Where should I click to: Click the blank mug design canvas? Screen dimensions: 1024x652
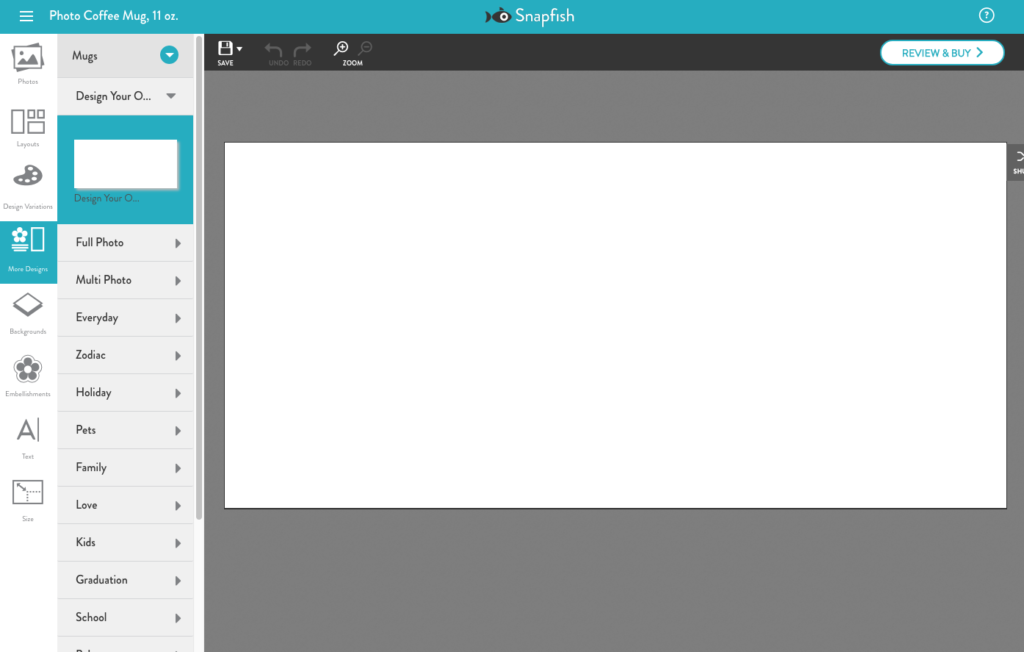[x=615, y=325]
